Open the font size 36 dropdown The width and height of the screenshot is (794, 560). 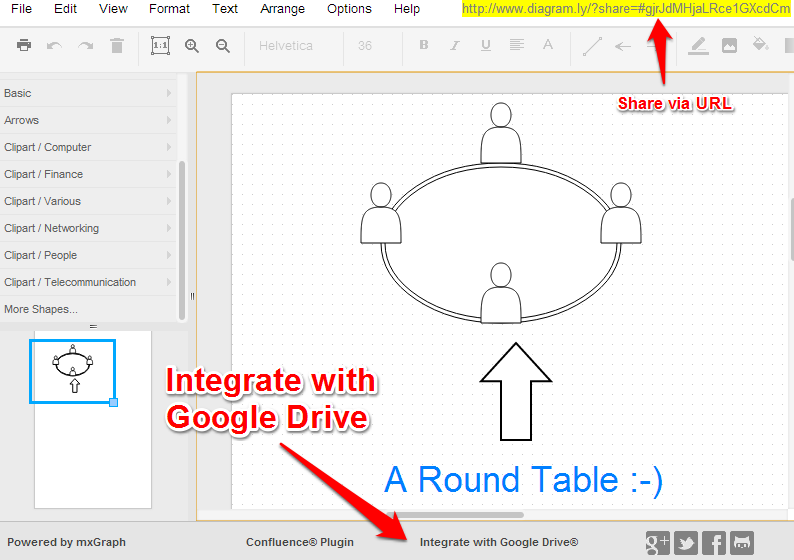pos(365,46)
